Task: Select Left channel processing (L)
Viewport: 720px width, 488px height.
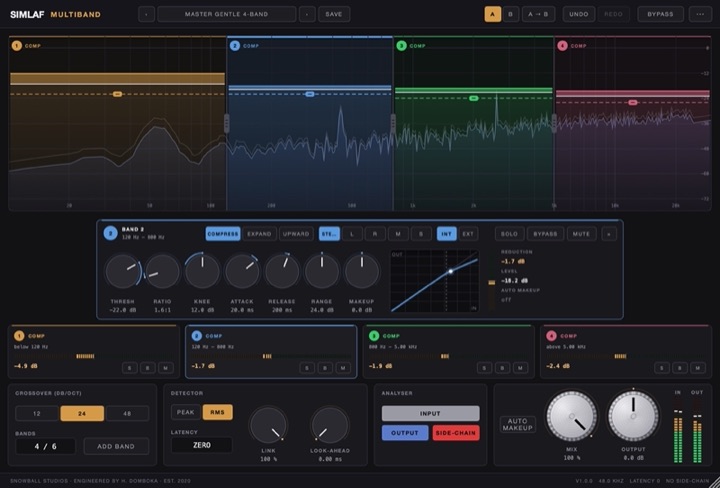Action: (352, 234)
